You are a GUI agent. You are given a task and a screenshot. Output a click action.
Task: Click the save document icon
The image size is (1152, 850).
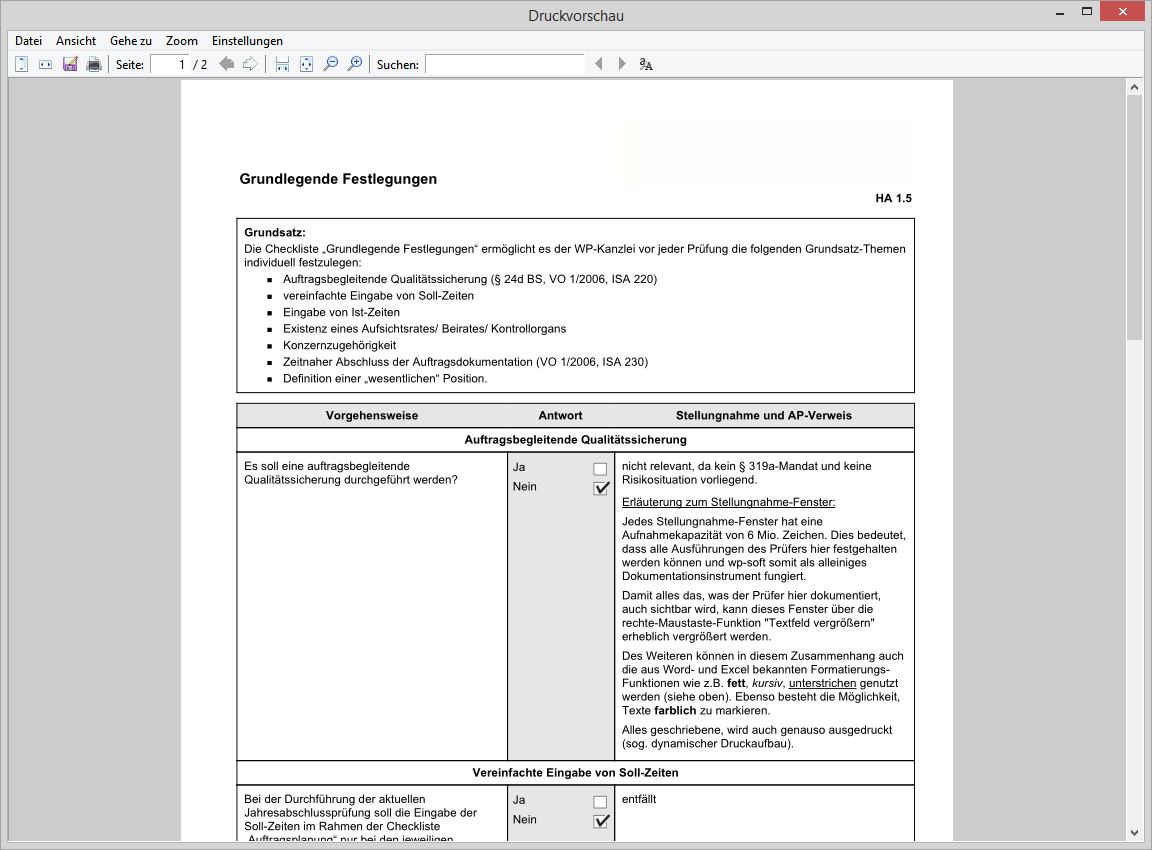coord(70,64)
